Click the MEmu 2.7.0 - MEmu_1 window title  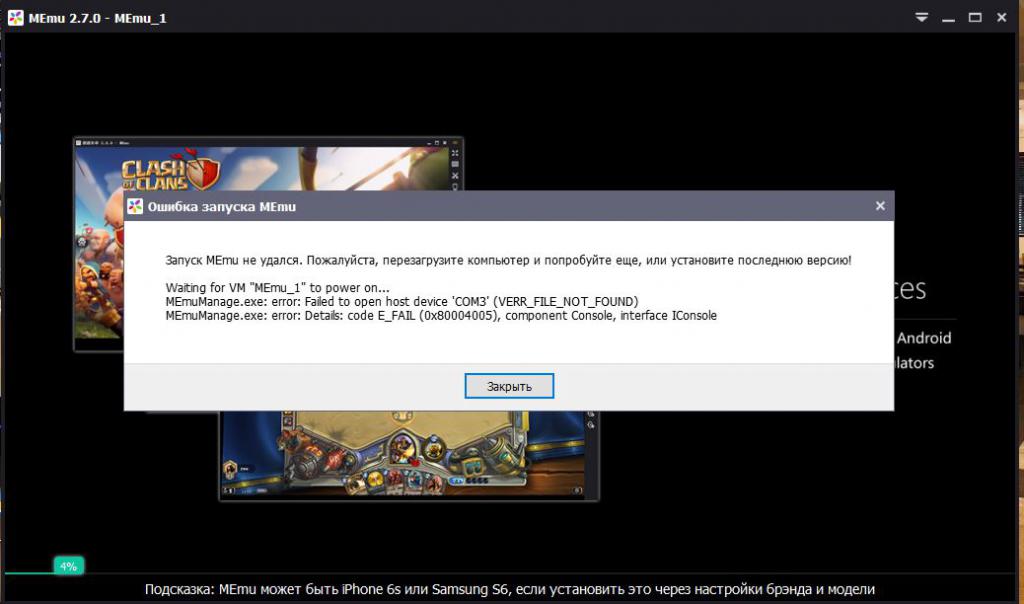coord(99,17)
